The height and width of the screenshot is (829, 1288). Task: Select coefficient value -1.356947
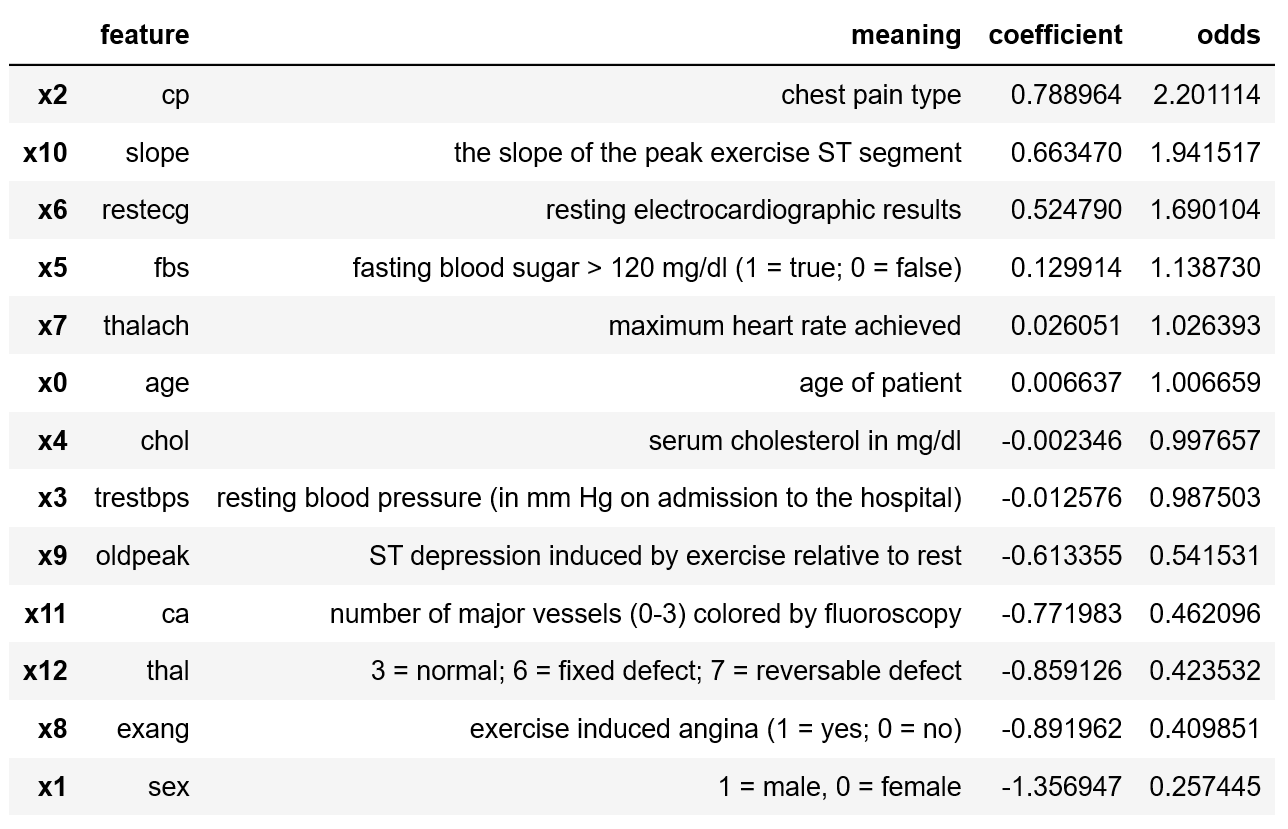pyautogui.click(x=1061, y=787)
